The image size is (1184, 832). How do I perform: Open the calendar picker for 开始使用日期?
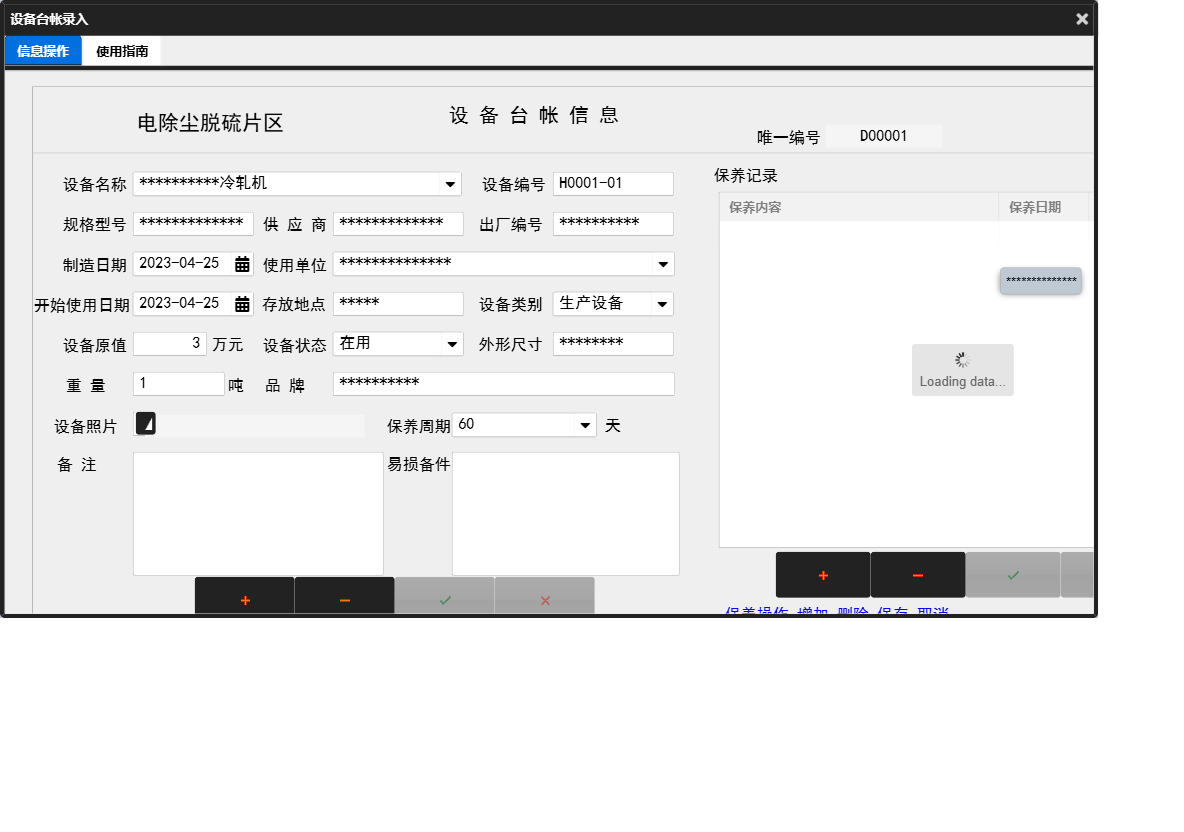pyautogui.click(x=242, y=303)
